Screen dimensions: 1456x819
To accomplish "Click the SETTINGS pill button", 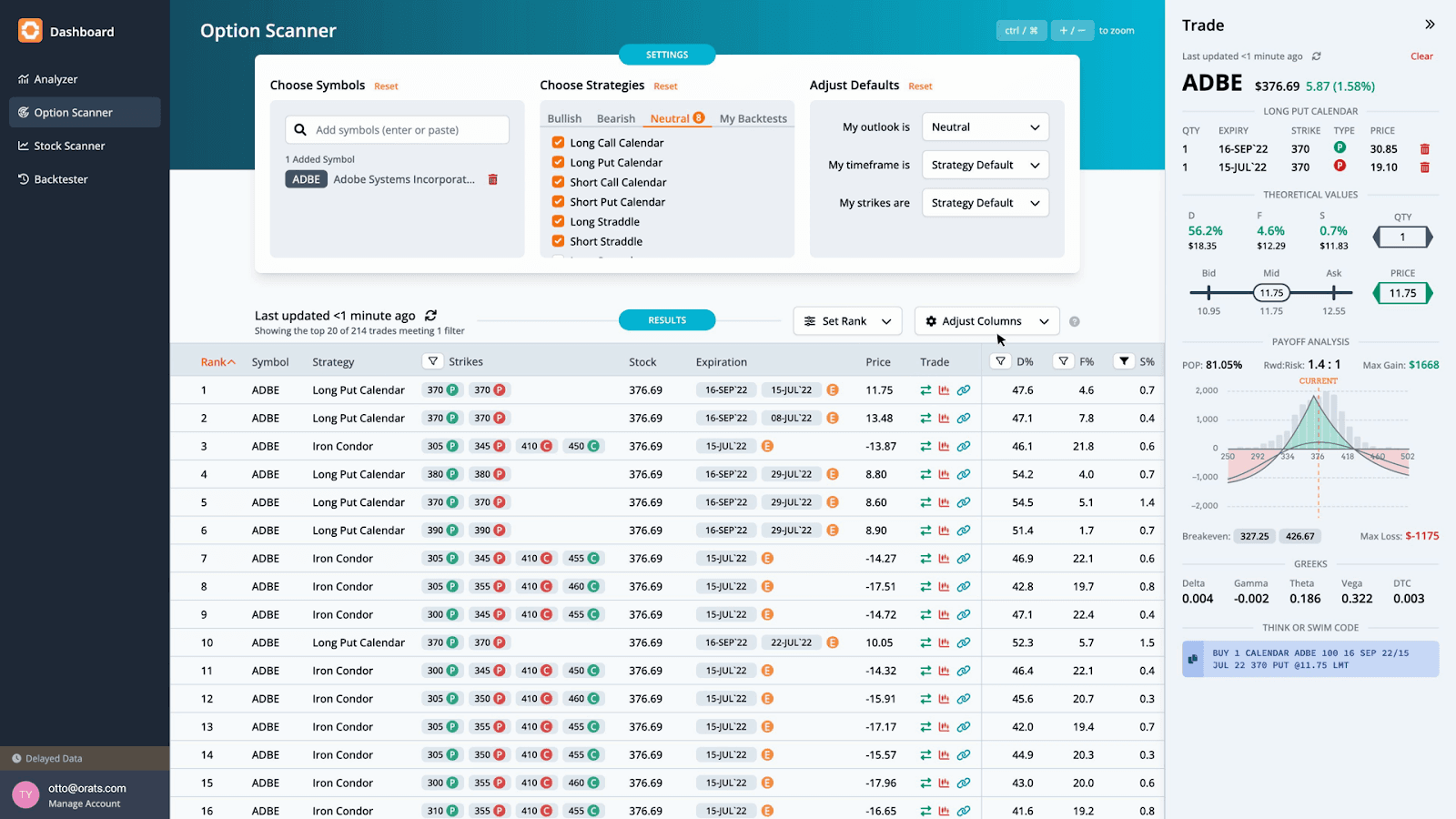I will pos(667,55).
